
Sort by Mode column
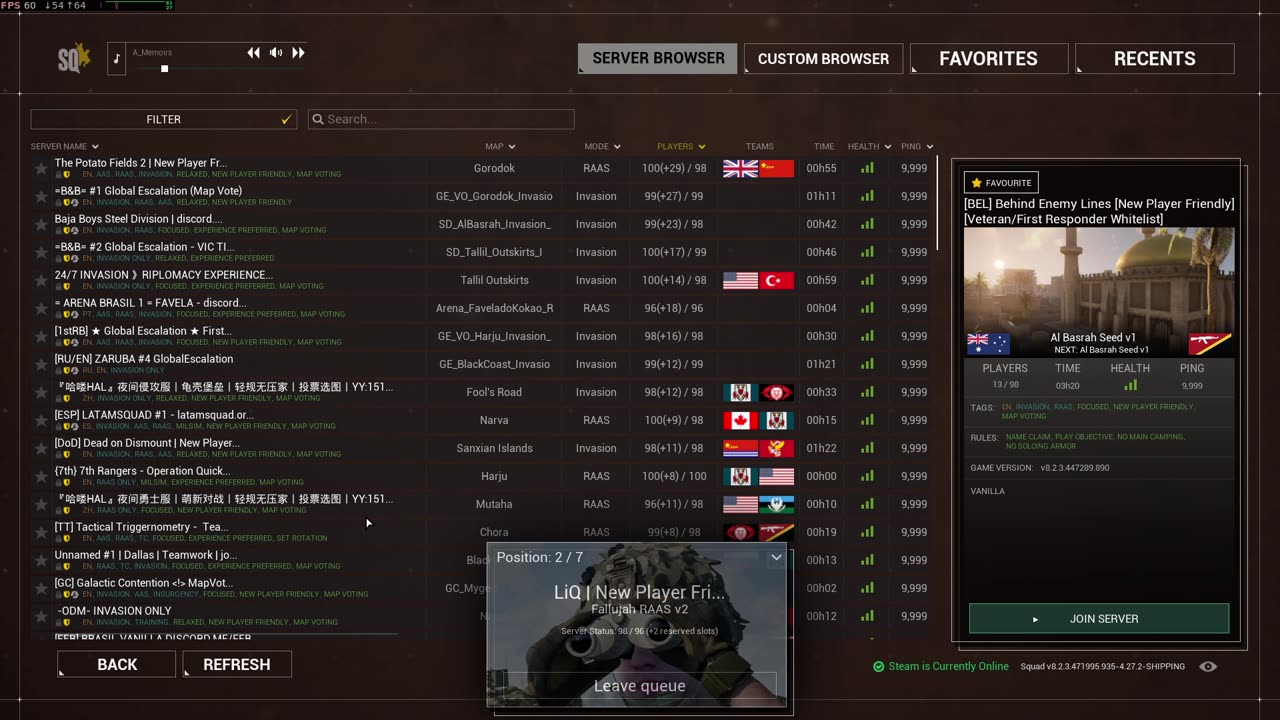602,146
